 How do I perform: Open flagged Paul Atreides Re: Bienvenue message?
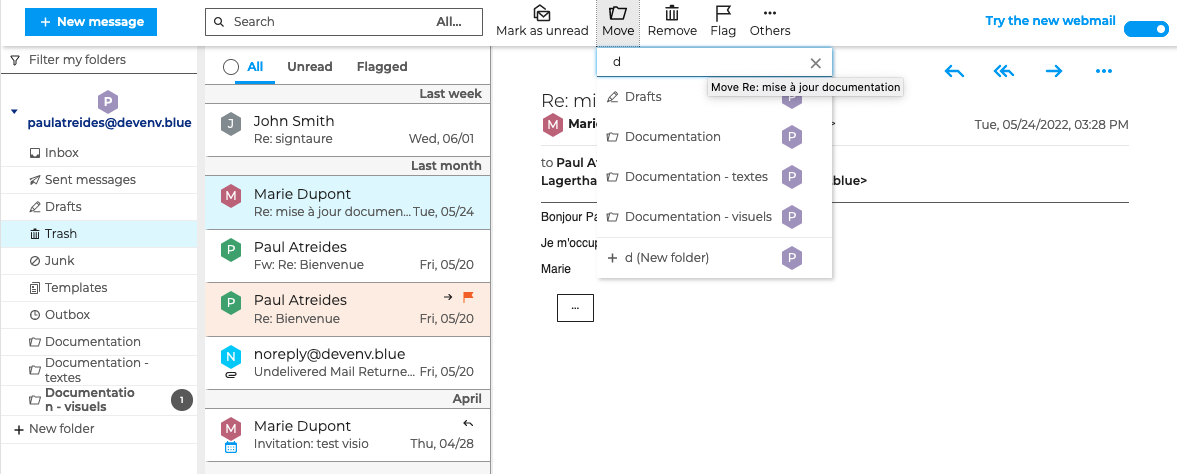coord(348,309)
